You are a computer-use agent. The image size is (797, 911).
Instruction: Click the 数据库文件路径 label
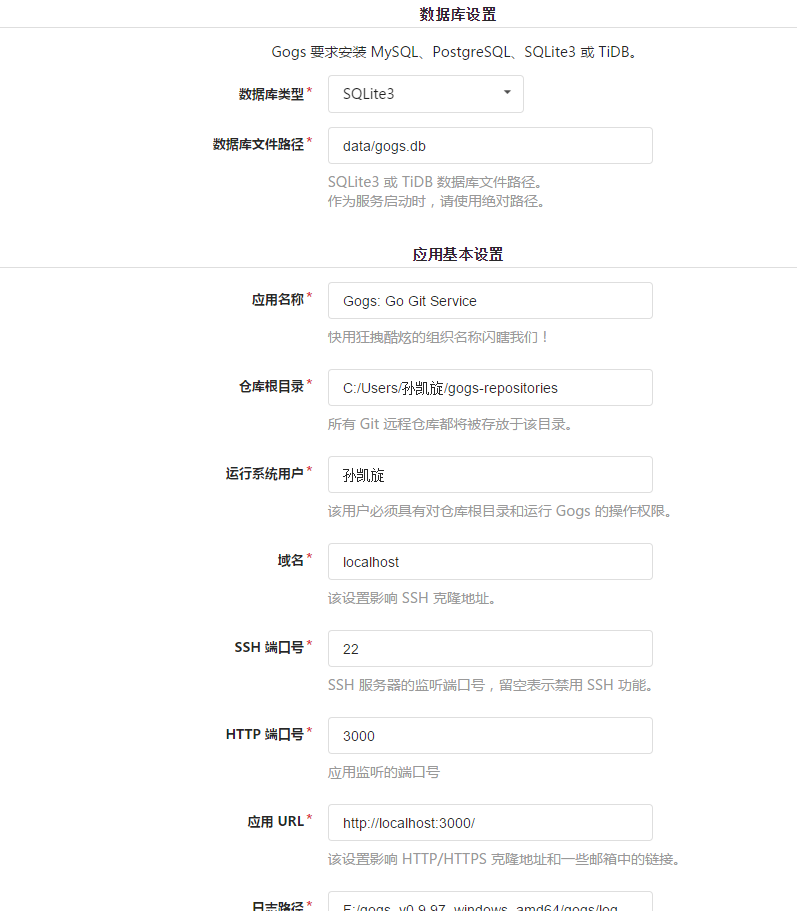(259, 144)
